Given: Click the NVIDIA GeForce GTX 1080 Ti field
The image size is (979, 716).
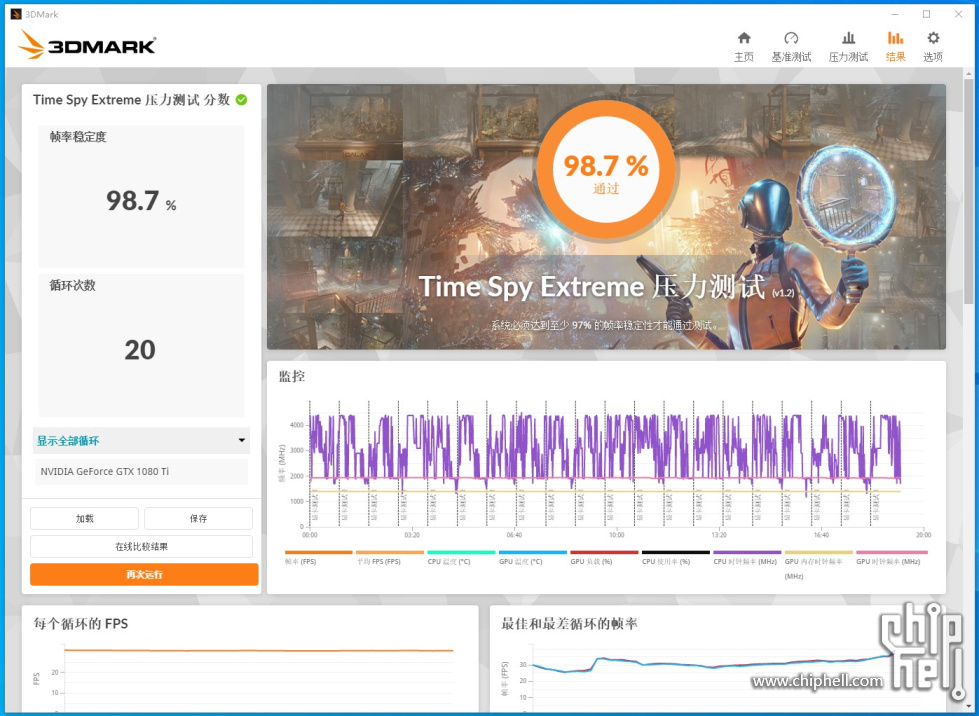Looking at the screenshot, I should (141, 471).
